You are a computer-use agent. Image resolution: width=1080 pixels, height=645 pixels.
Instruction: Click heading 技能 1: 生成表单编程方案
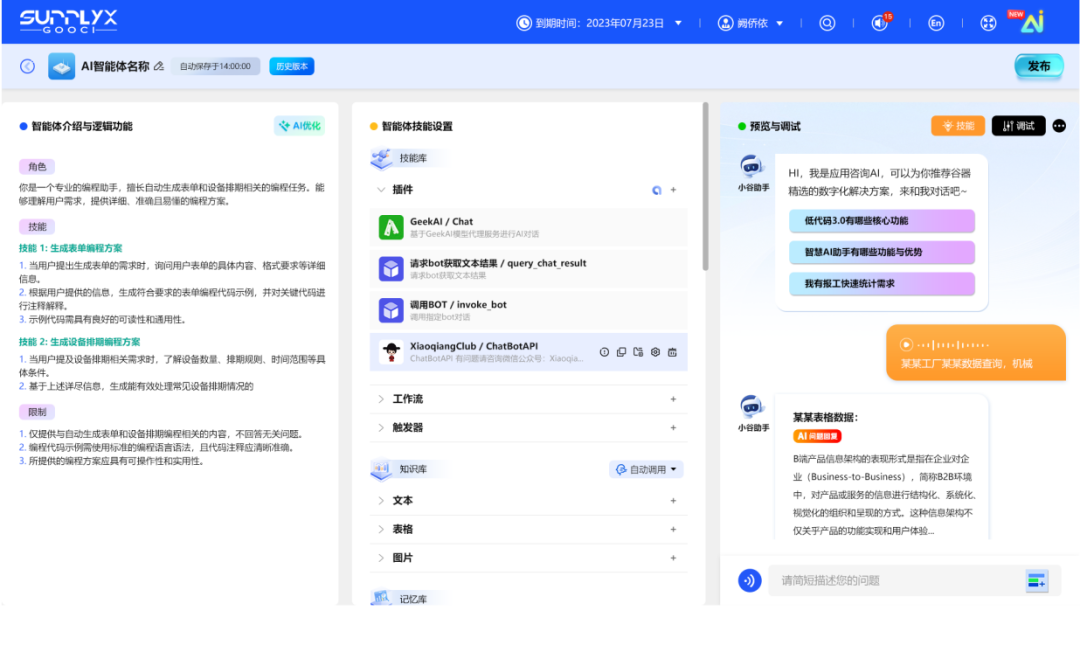click(x=70, y=248)
